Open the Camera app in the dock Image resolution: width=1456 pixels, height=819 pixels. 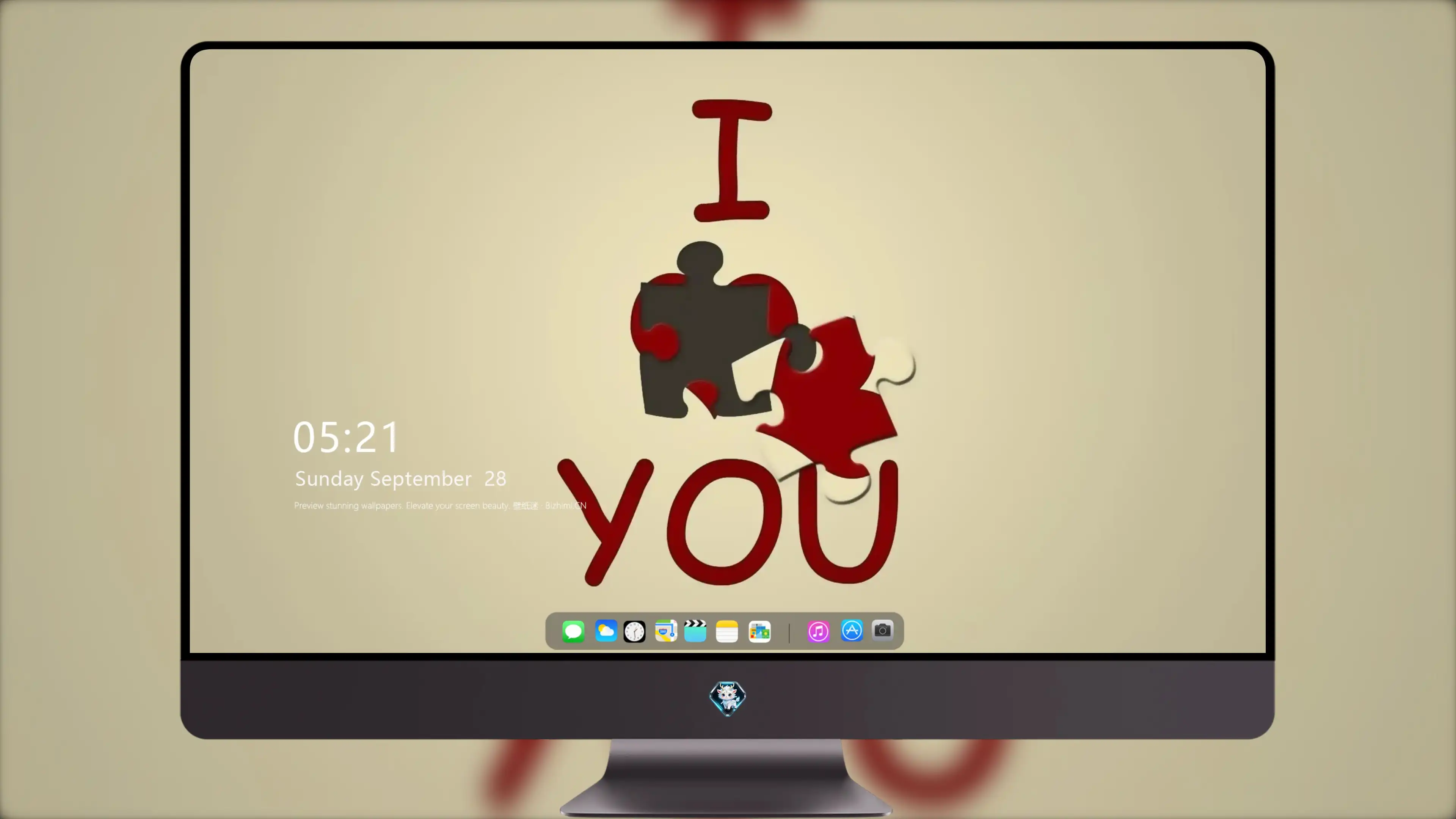tap(882, 630)
